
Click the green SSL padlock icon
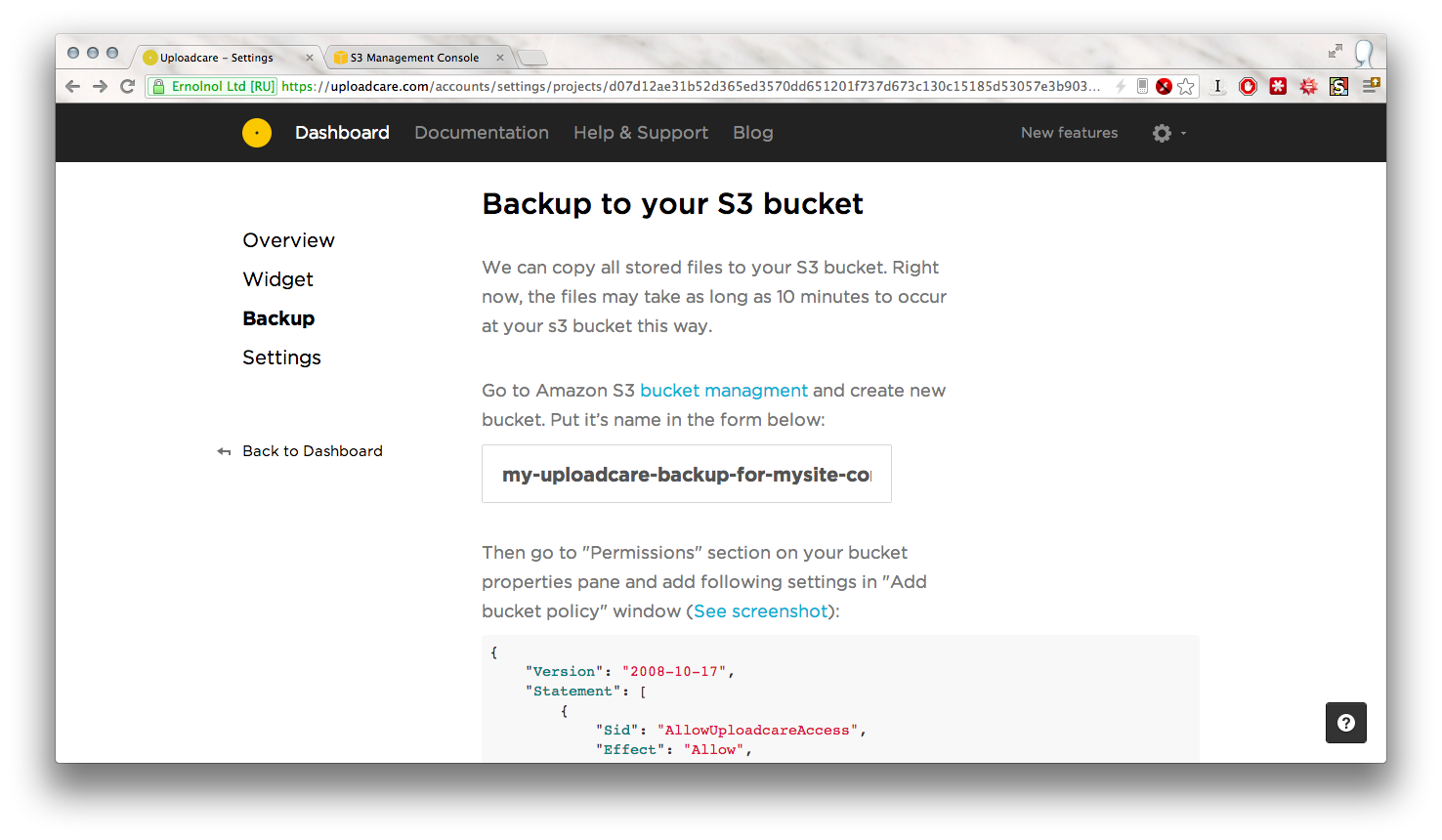pos(158,86)
